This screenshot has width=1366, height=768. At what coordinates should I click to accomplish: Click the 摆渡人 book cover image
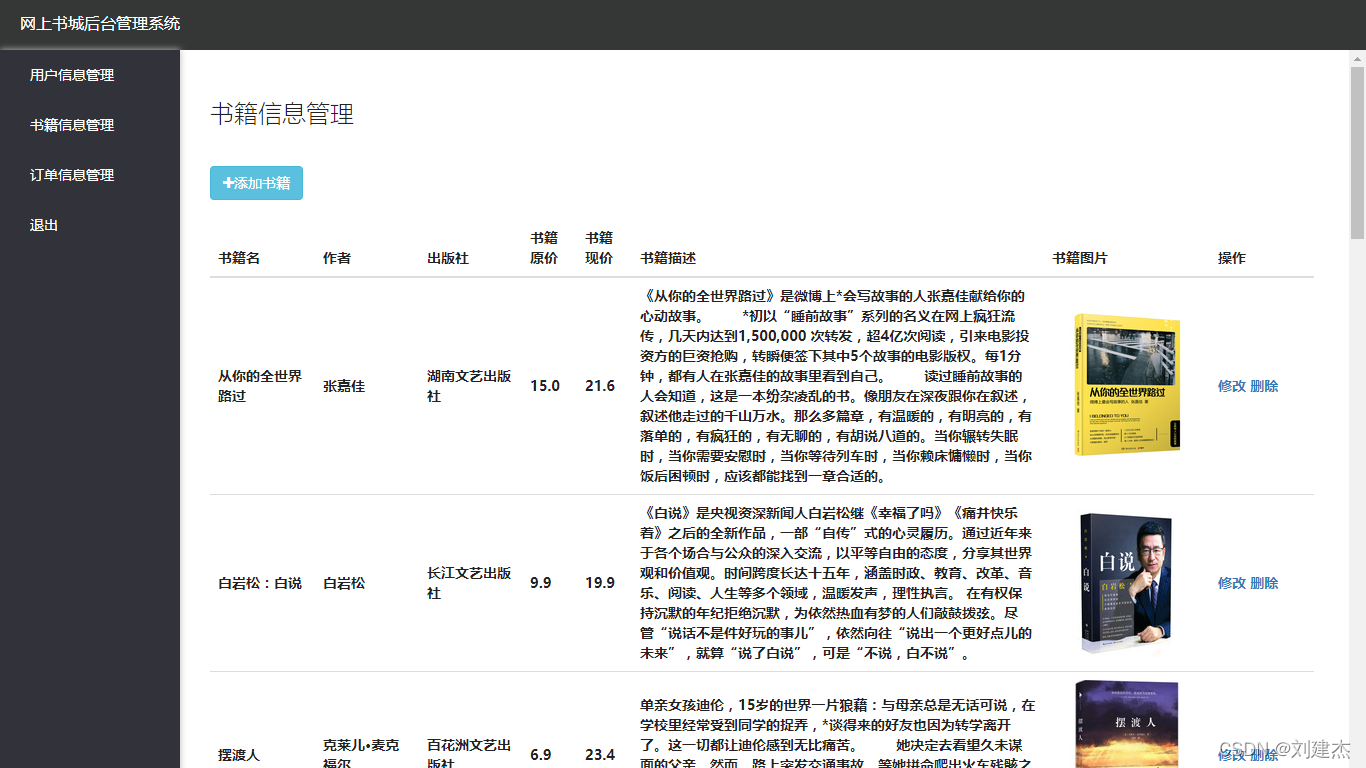tap(1127, 724)
